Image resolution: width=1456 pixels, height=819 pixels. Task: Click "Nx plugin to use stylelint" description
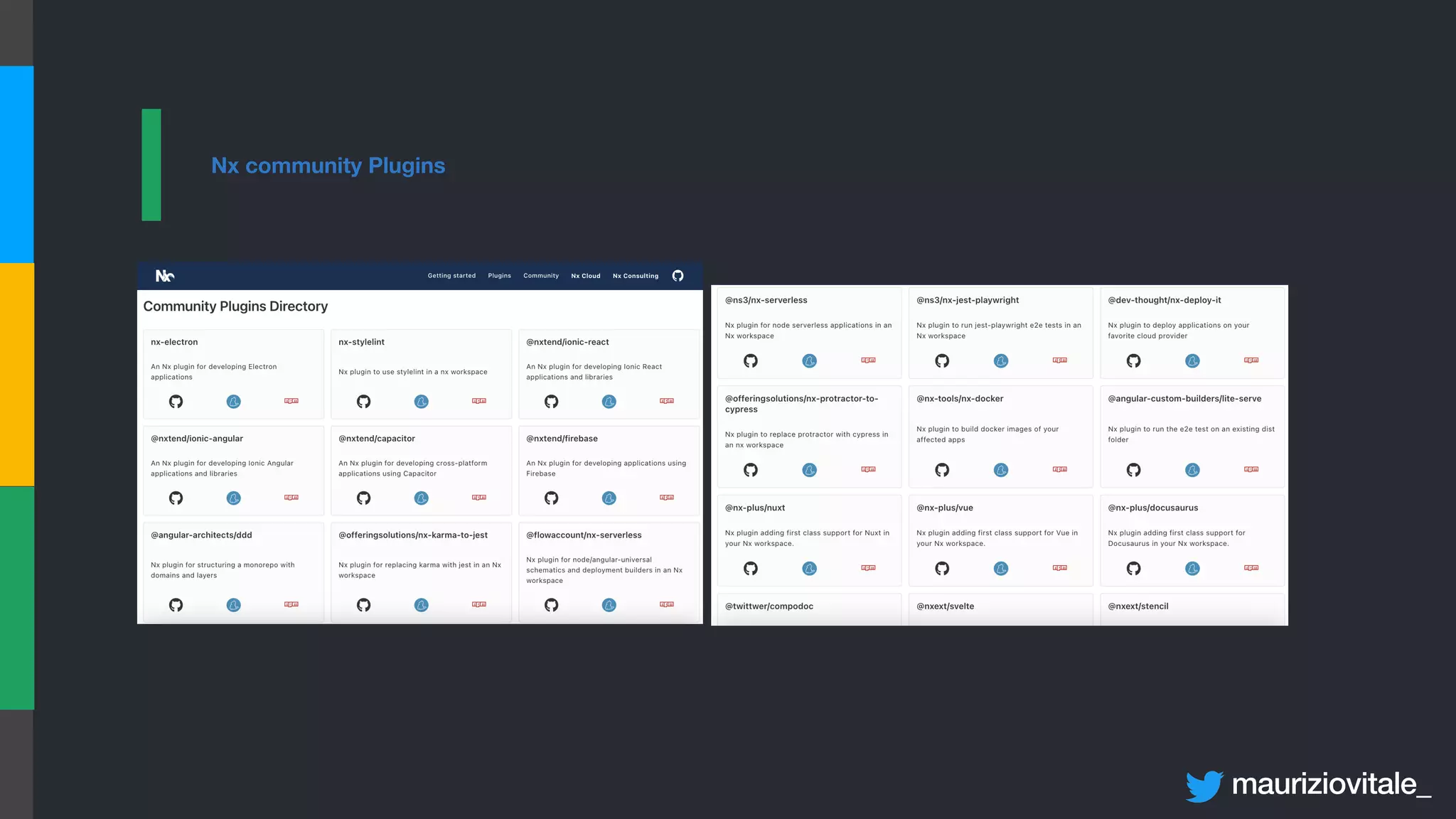coord(413,372)
